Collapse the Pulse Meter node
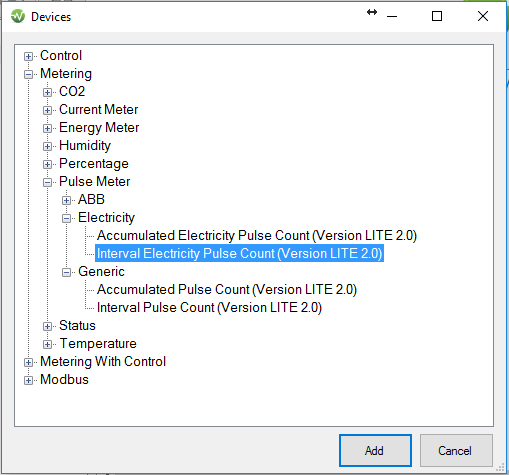The width and height of the screenshot is (509, 475). [47, 182]
